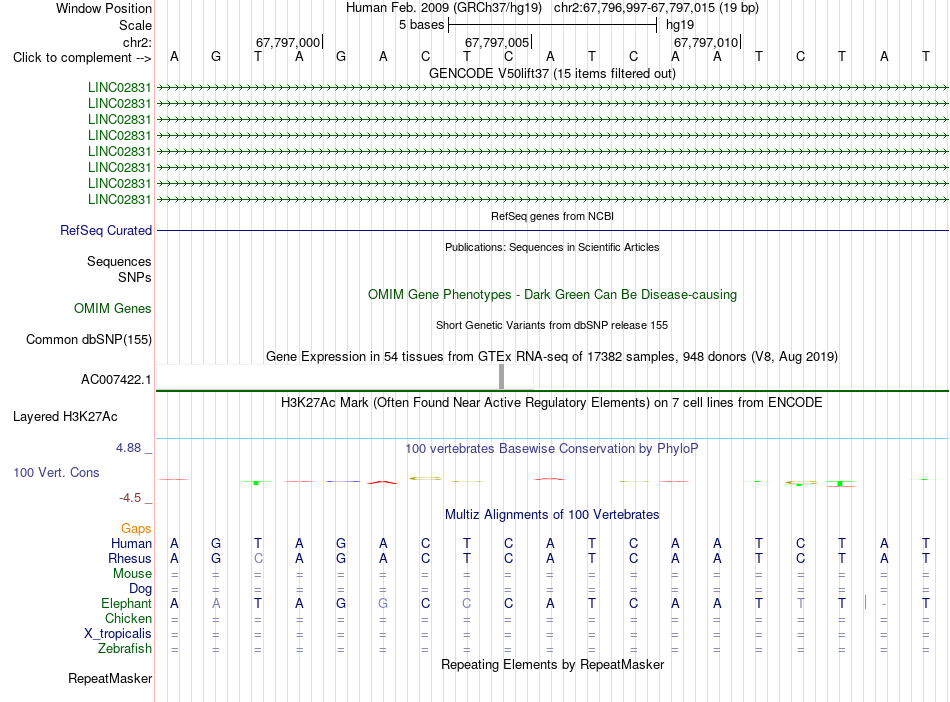Click 'Repeating Elements by RepeatMasker' title
Image resolution: width=950 pixels, height=702 pixels.
pos(552,664)
